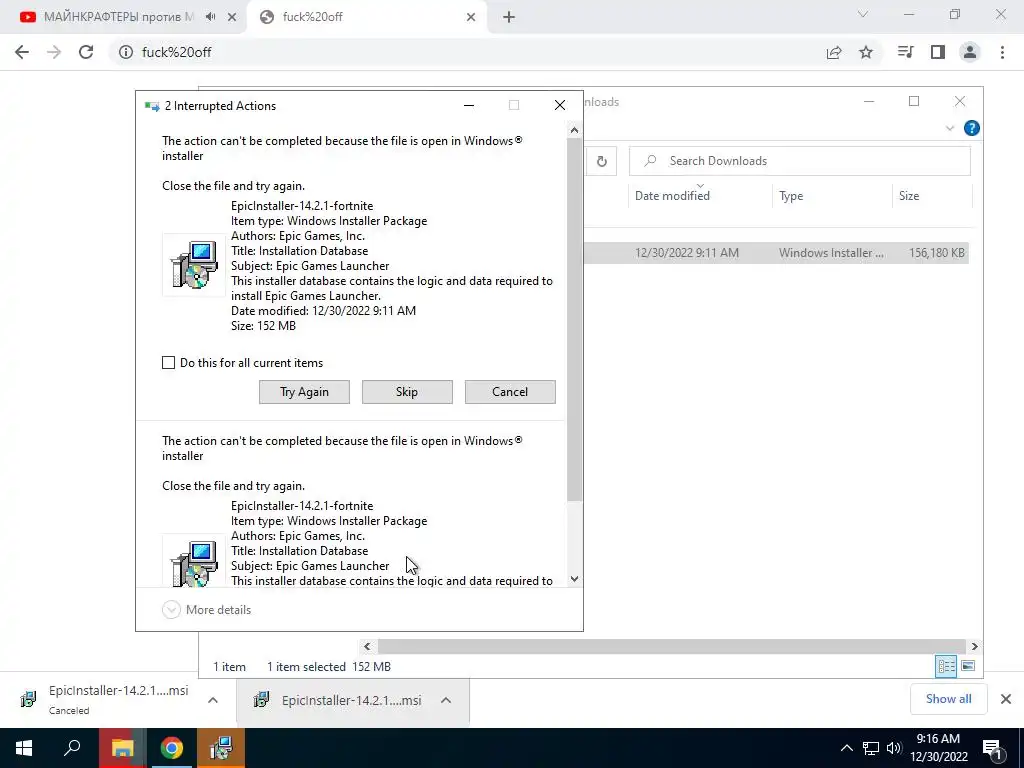Show hidden tray icons chevron
Viewport: 1024px width, 768px height.
click(x=846, y=748)
